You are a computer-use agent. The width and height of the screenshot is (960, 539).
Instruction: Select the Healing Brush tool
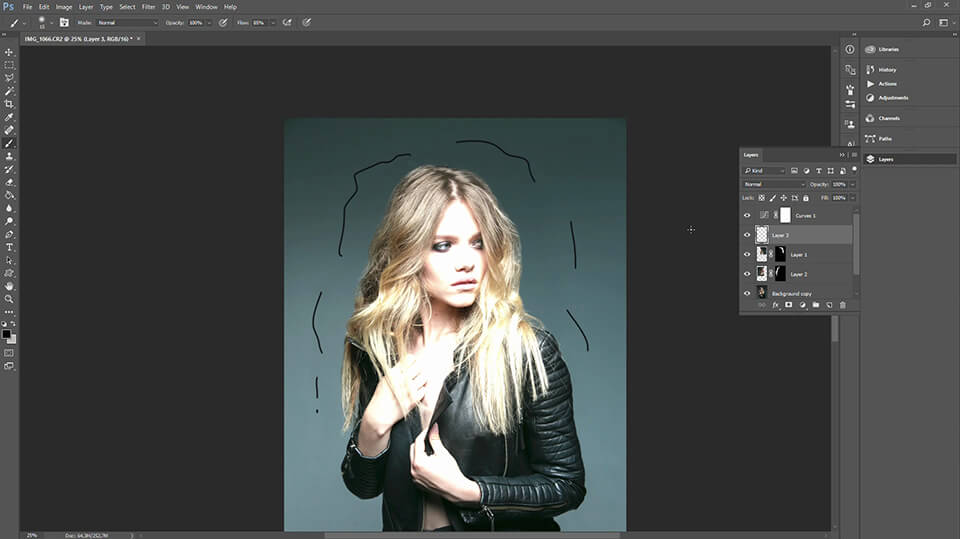click(x=9, y=130)
